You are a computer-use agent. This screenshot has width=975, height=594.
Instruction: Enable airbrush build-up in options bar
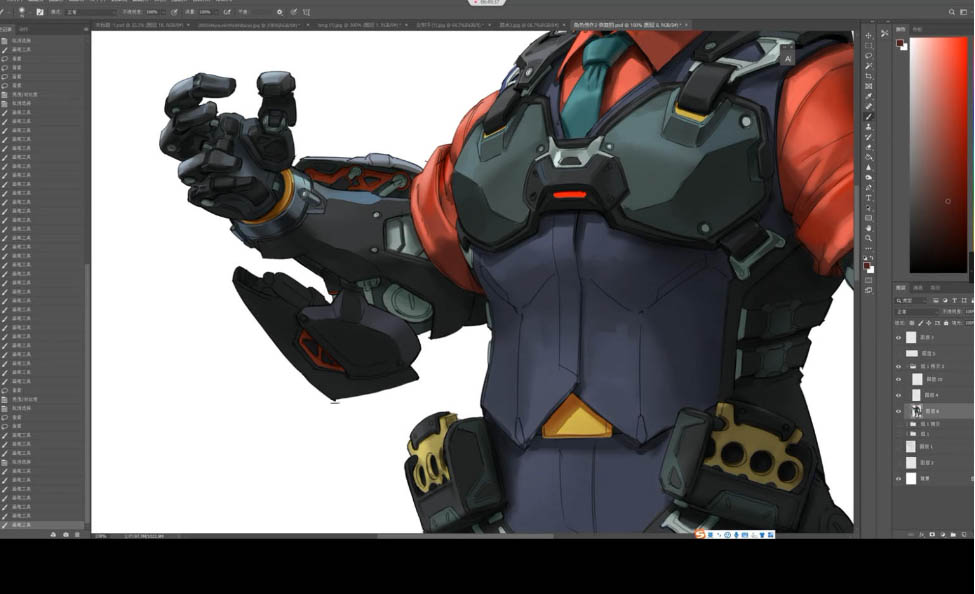[x=228, y=12]
